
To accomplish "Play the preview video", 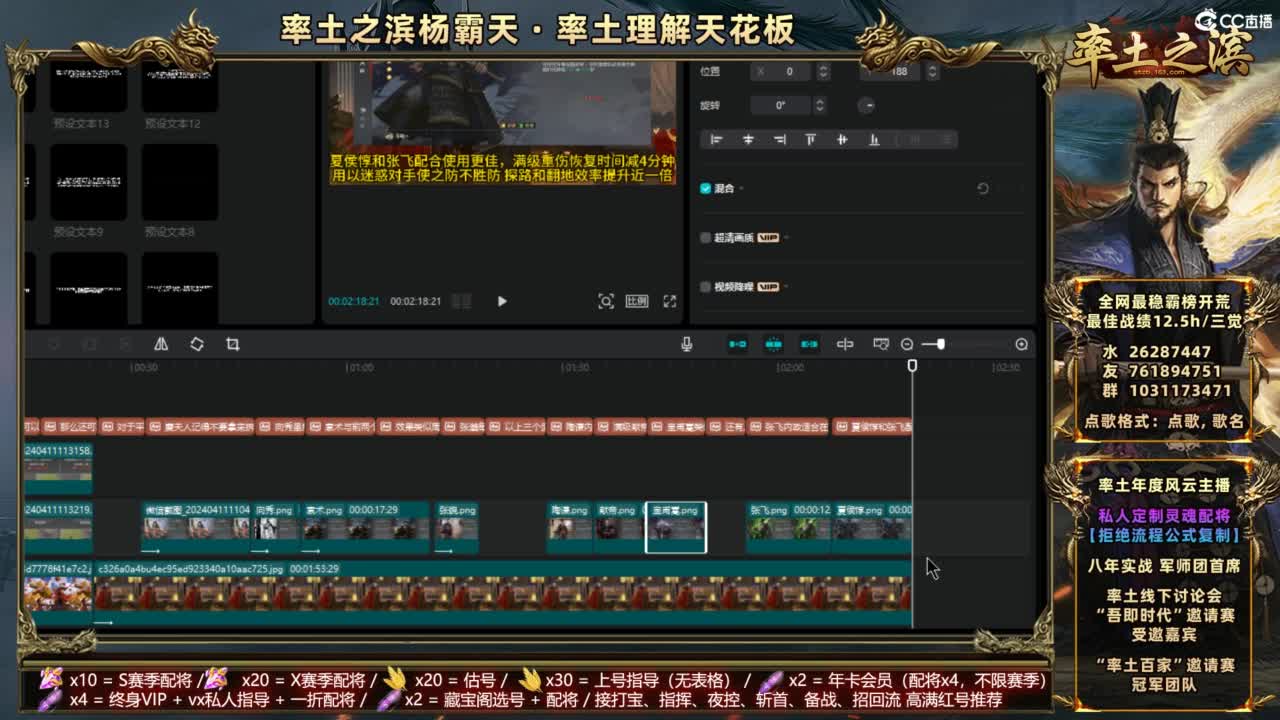I will pos(502,301).
